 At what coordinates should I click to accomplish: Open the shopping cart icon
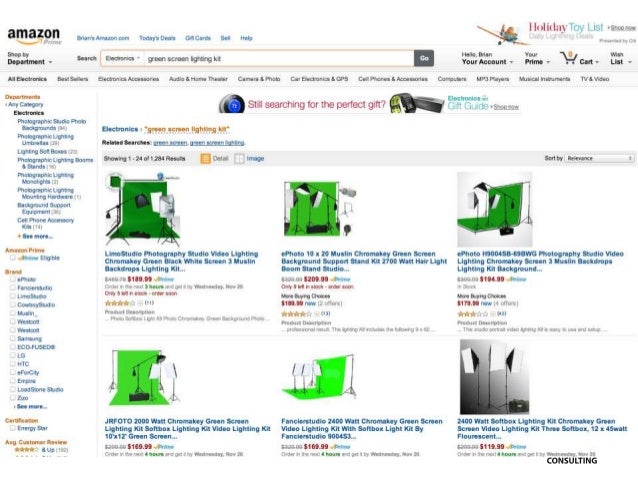pos(568,59)
